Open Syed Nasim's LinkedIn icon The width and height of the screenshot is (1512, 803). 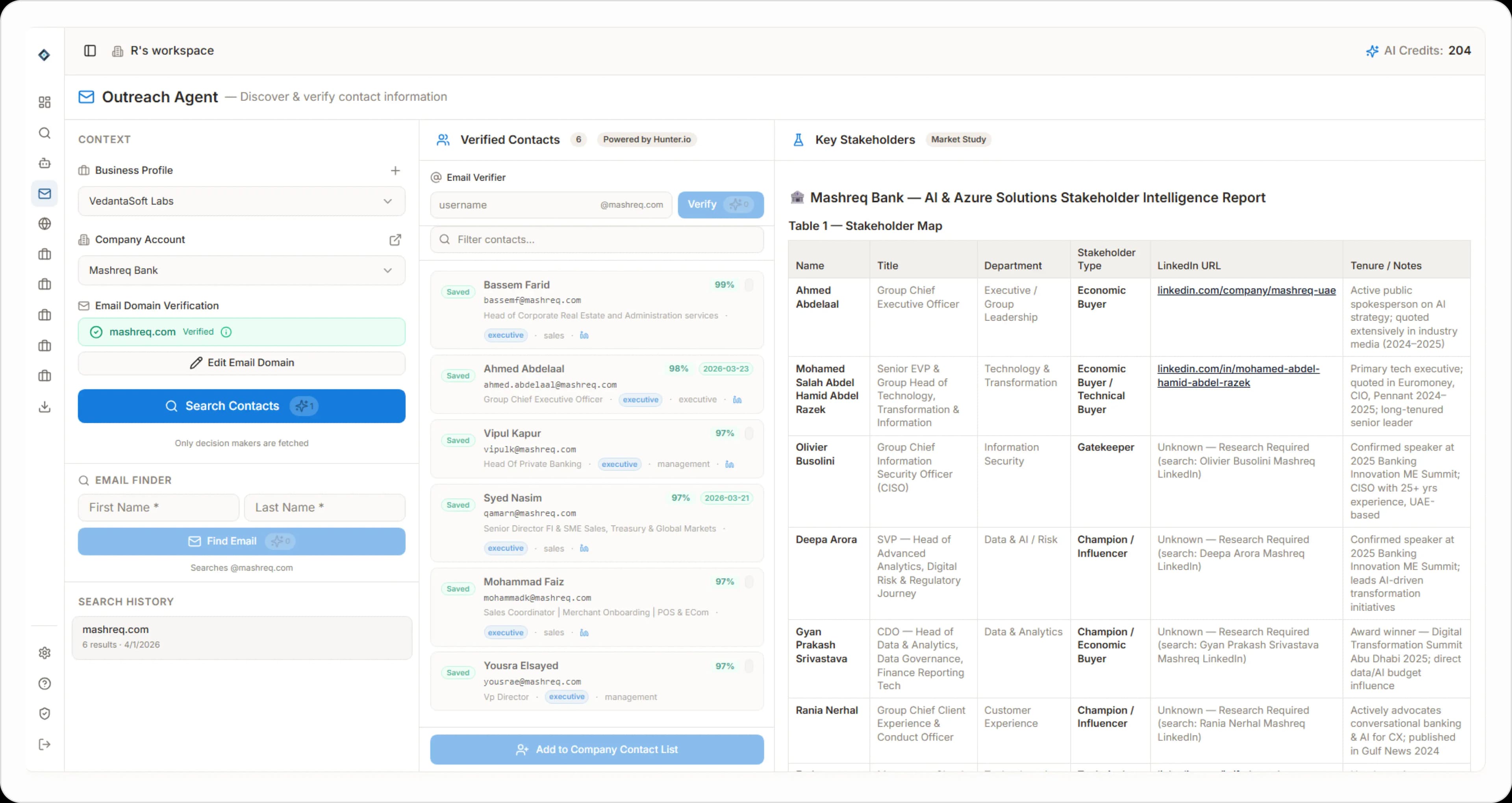pos(584,548)
